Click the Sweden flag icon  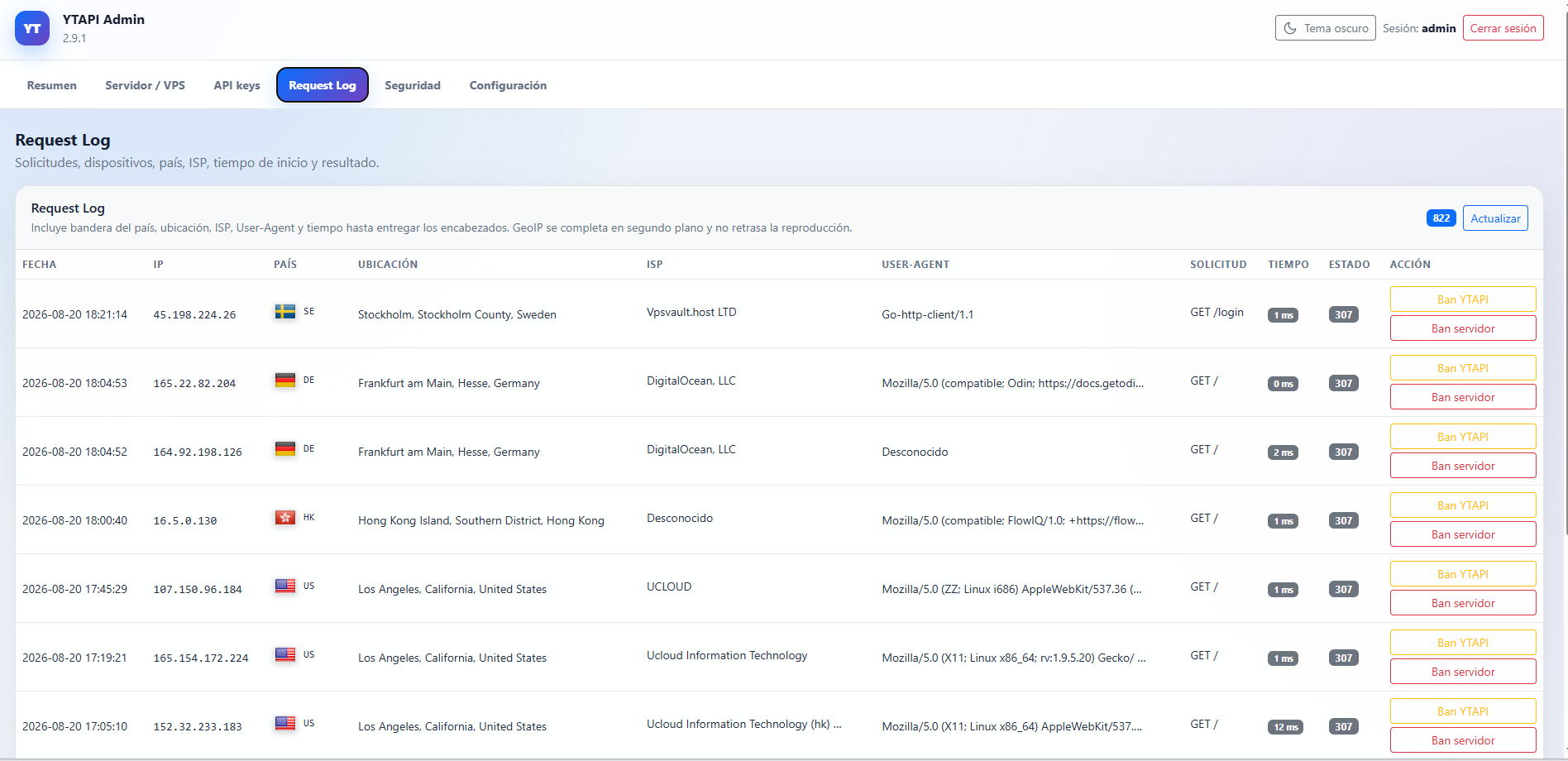(x=285, y=312)
